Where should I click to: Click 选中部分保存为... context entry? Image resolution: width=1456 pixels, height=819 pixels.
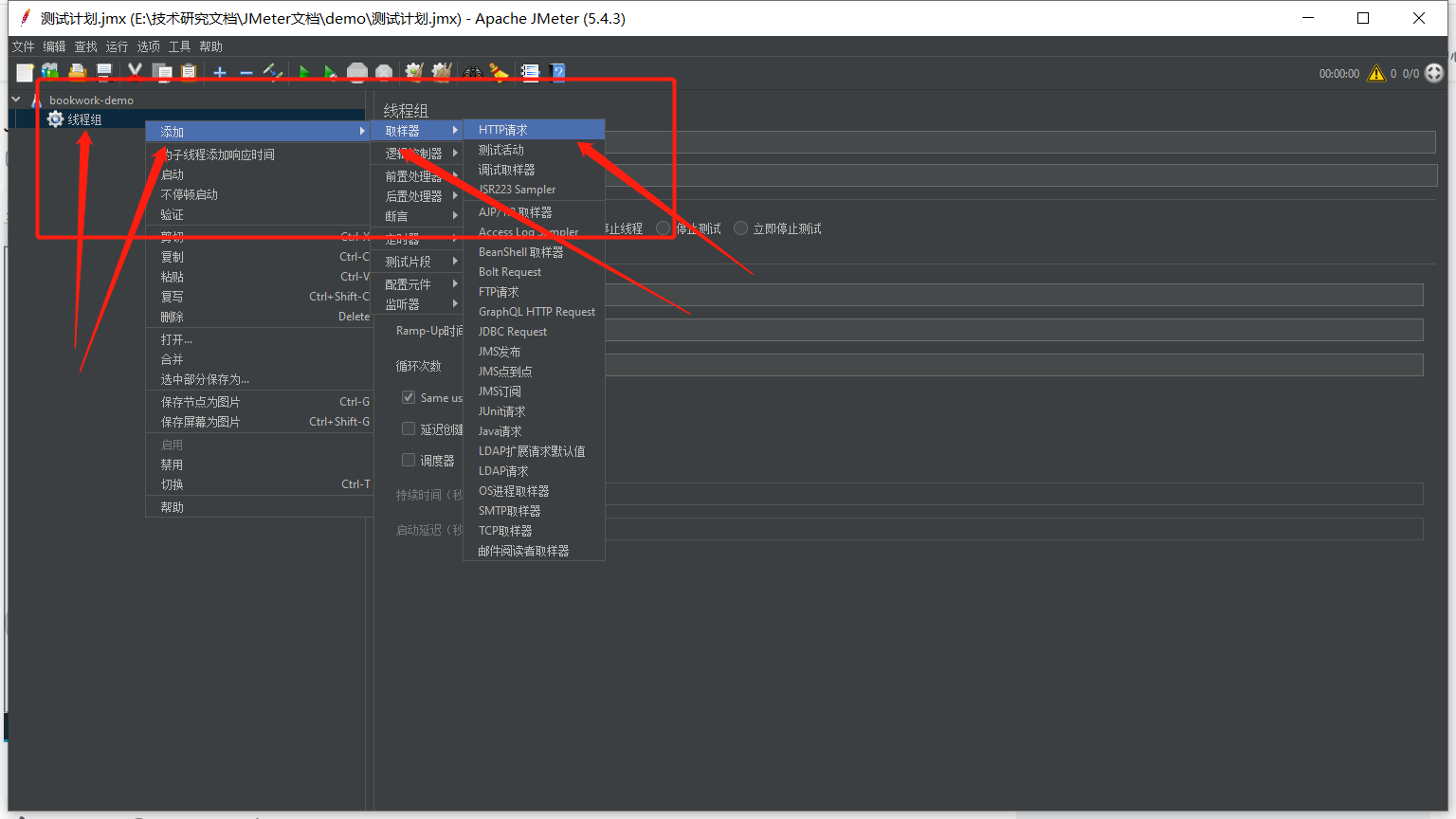click(x=258, y=379)
